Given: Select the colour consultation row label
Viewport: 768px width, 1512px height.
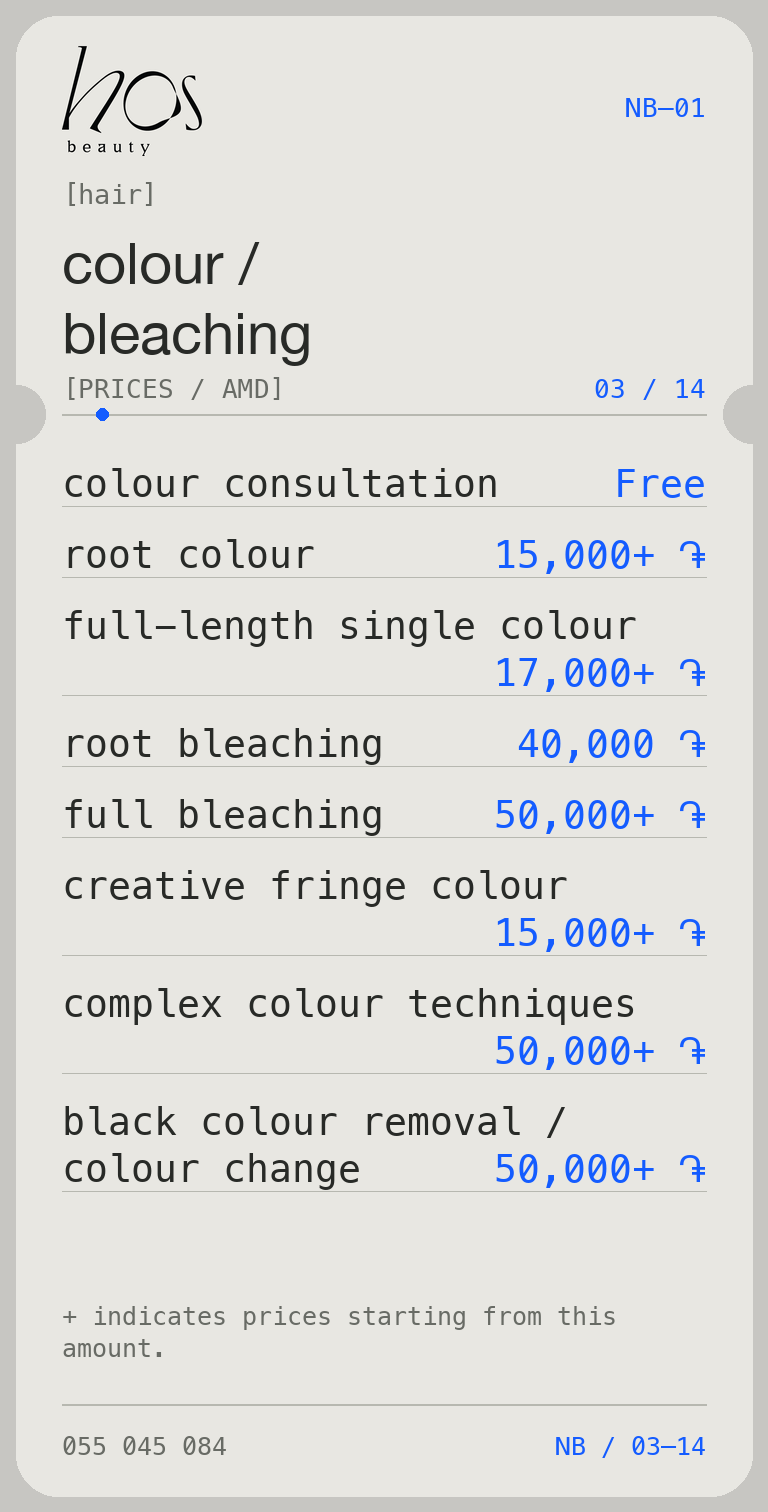Looking at the screenshot, I should click(x=280, y=484).
